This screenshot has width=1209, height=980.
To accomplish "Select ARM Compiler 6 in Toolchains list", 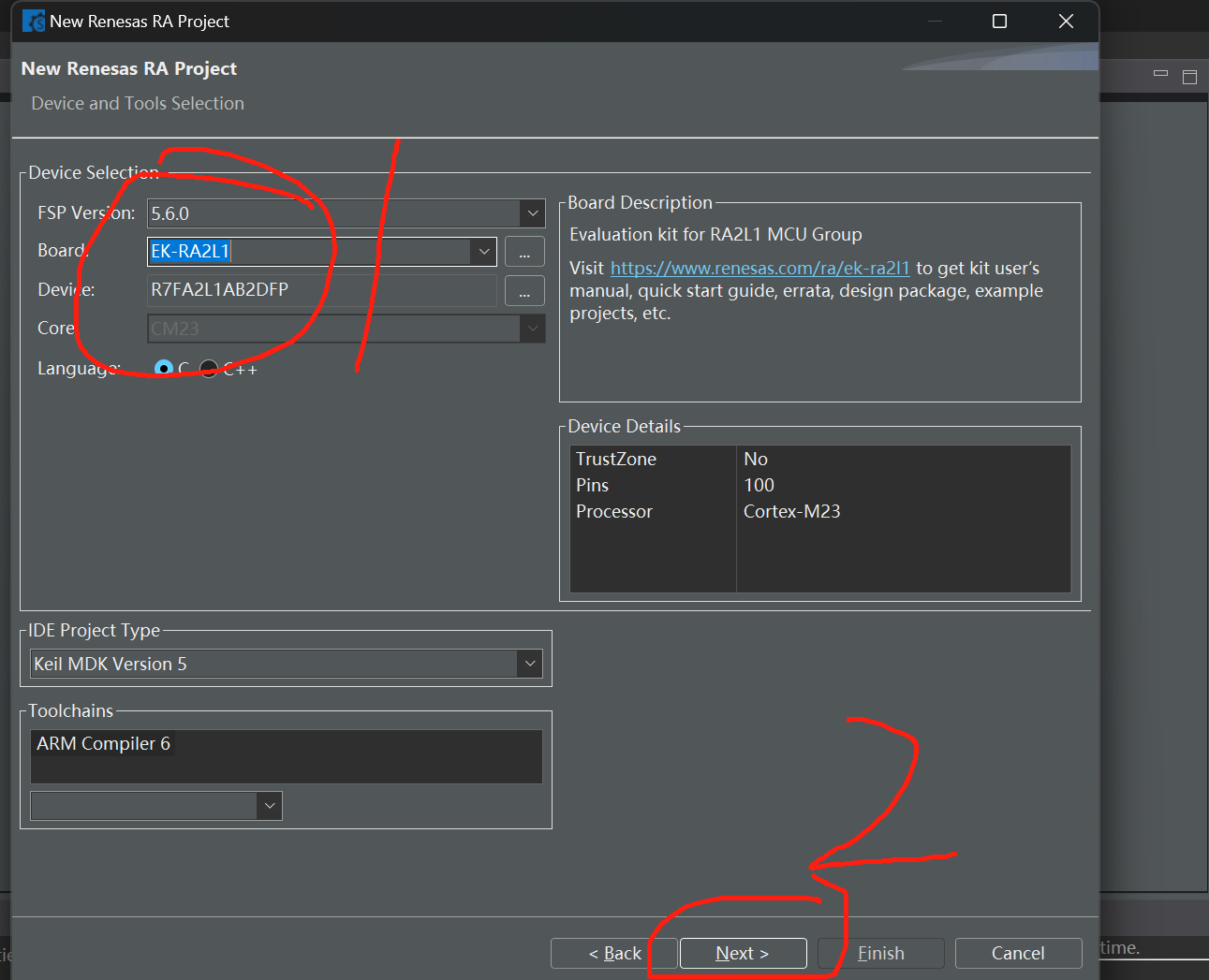I will click(x=103, y=744).
